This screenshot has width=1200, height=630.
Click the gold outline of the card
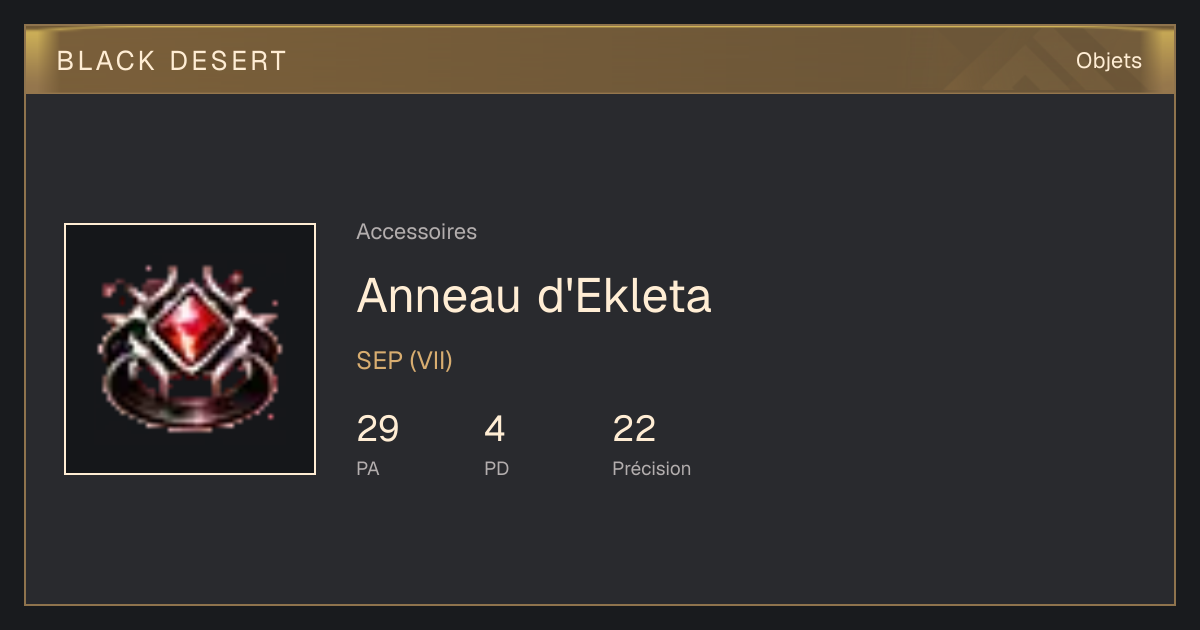click(x=600, y=604)
